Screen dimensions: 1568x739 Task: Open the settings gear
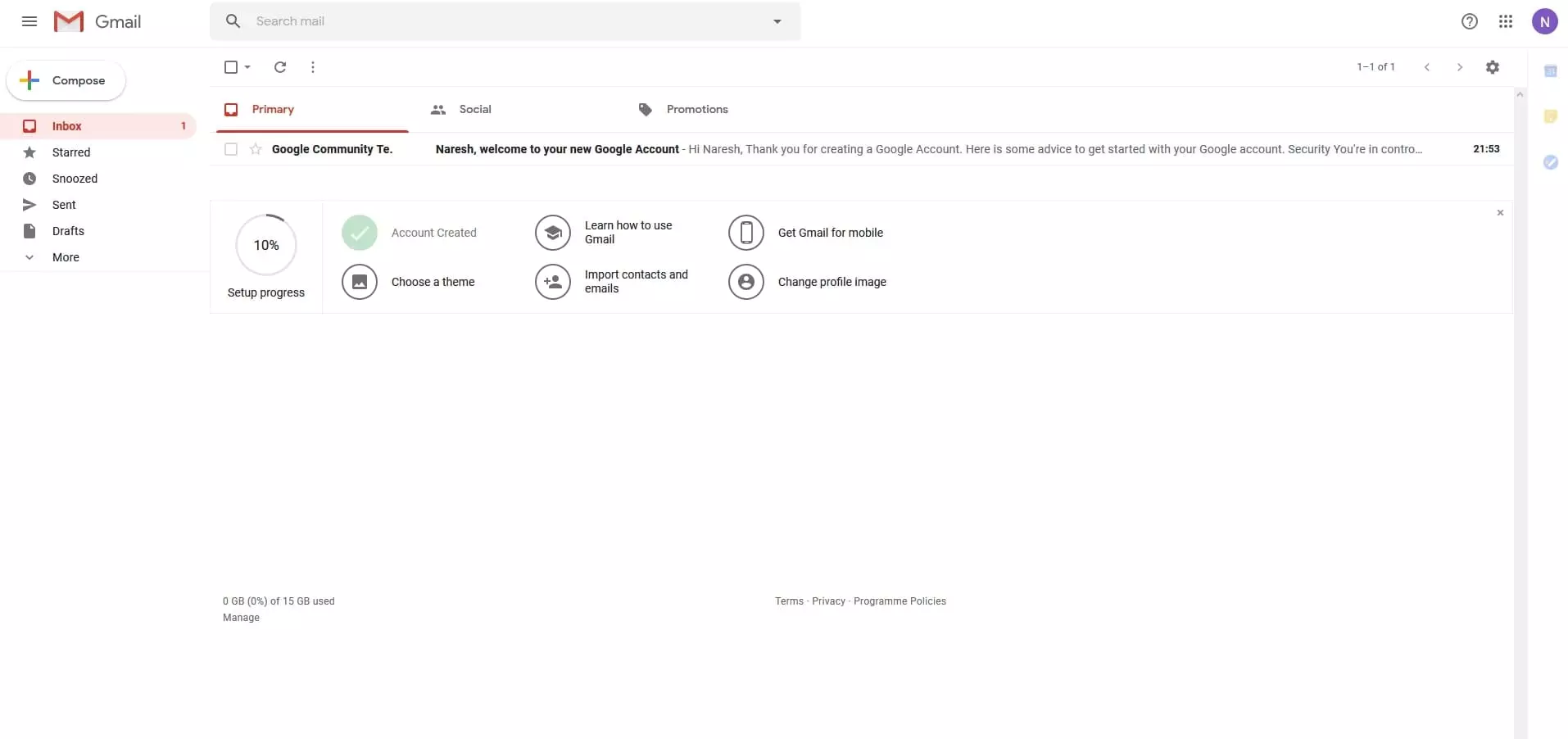(1493, 67)
